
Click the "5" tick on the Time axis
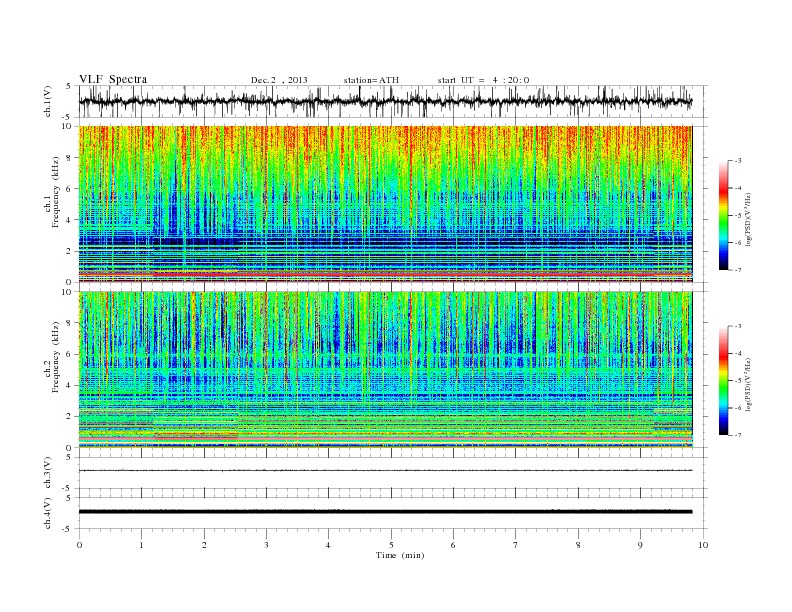pos(391,545)
